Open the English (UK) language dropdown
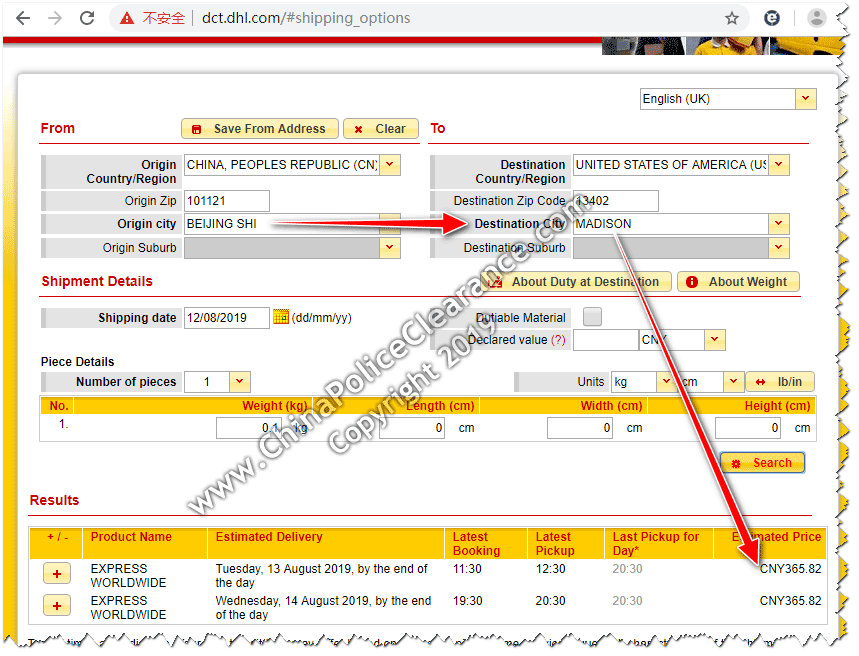The height and width of the screenshot is (656, 859). point(805,99)
